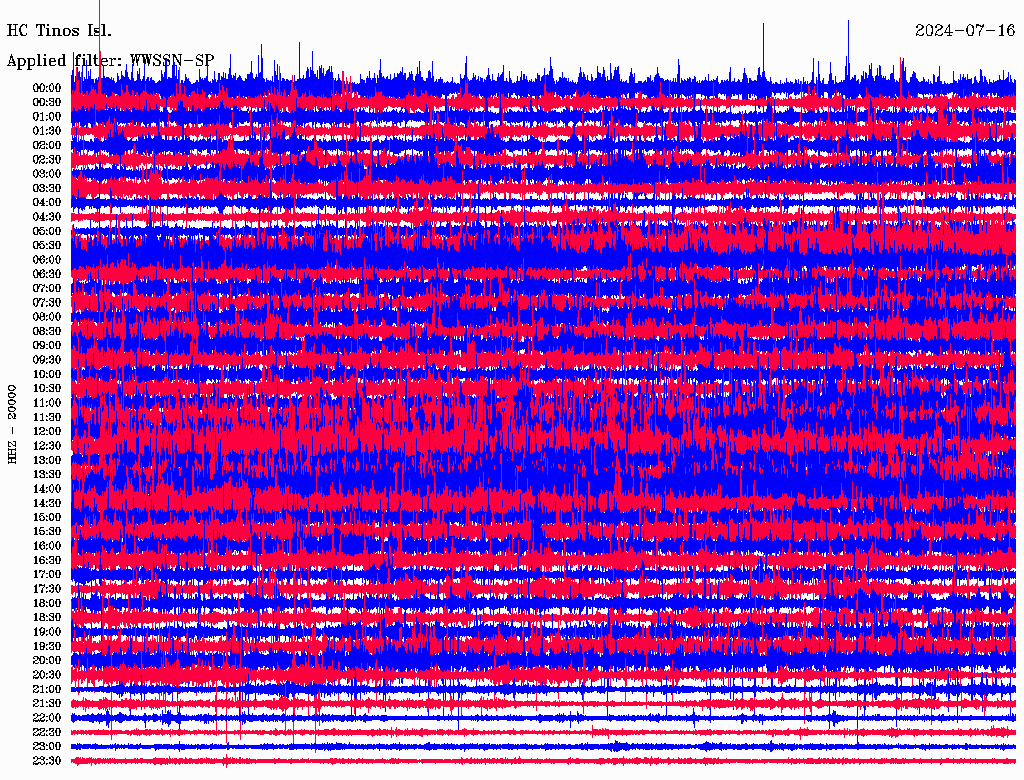Select the 21:30 time label
1024x780 pixels.
click(x=47, y=704)
